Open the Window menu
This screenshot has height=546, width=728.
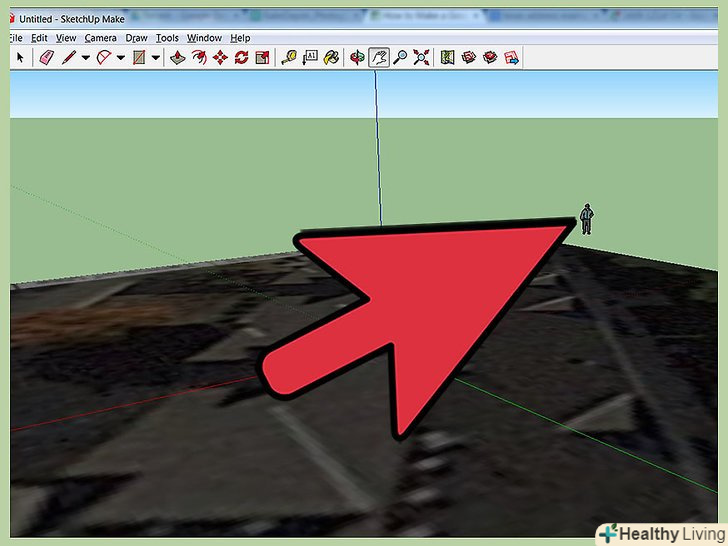pyautogui.click(x=204, y=38)
